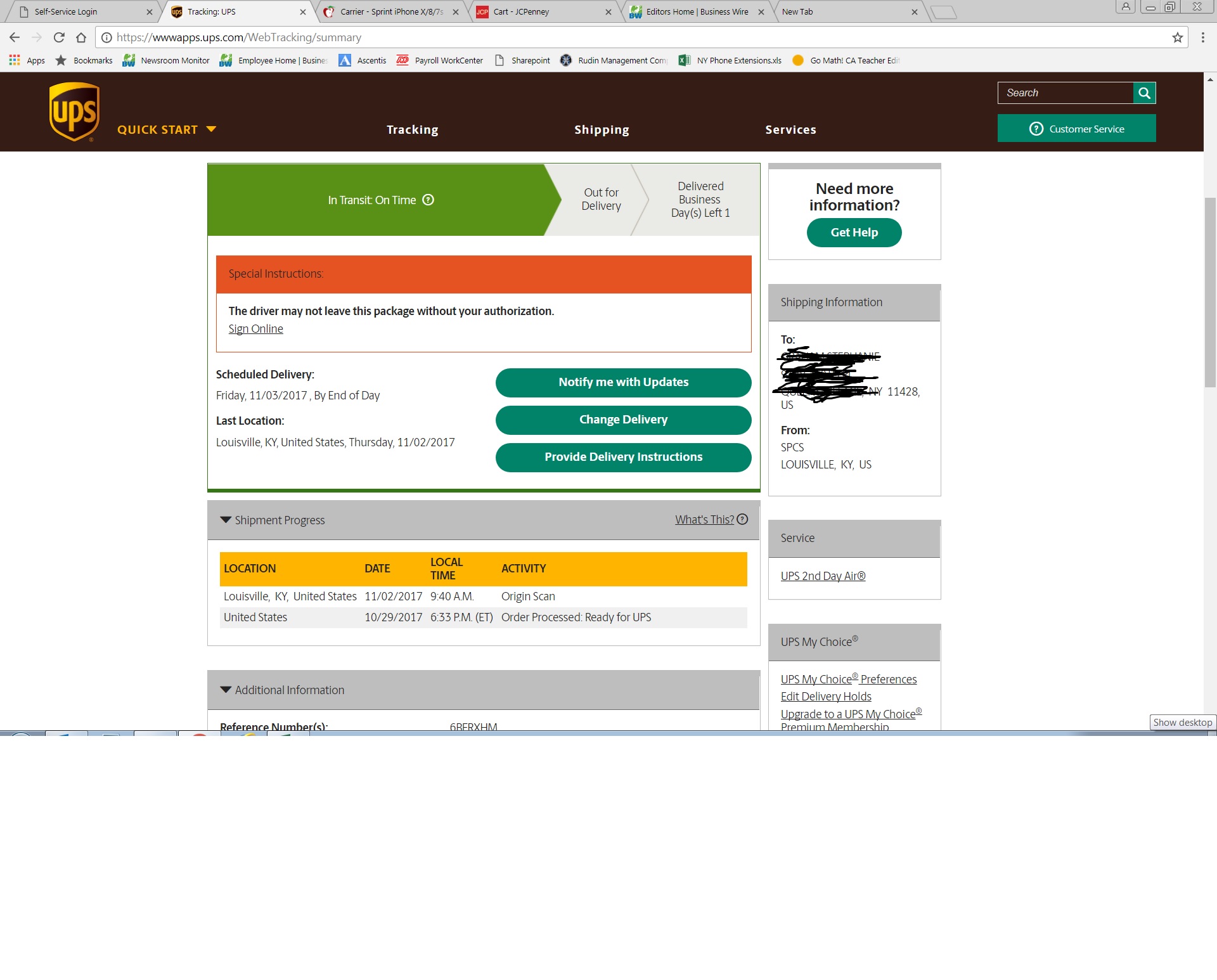This screenshot has width=1217, height=980.
Task: Open Newsroom Monitor bookmark
Action: (x=166, y=60)
